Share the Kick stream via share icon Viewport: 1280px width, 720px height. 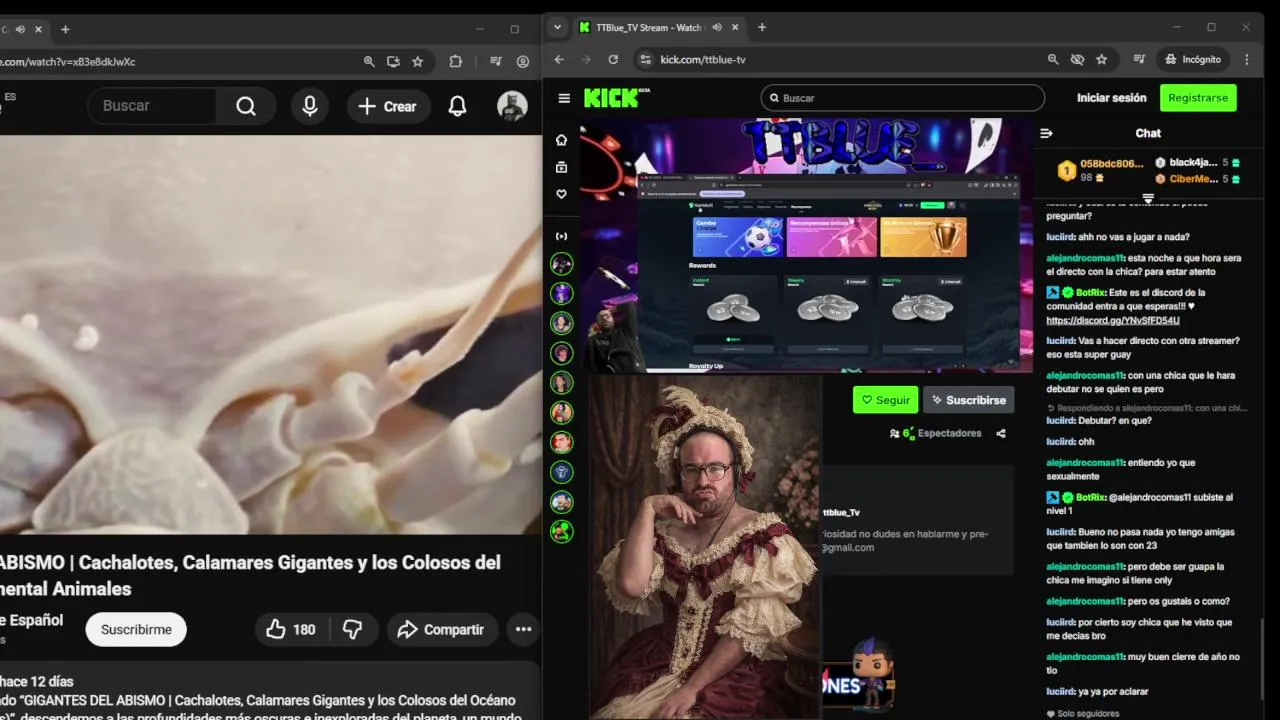[x=1002, y=433]
